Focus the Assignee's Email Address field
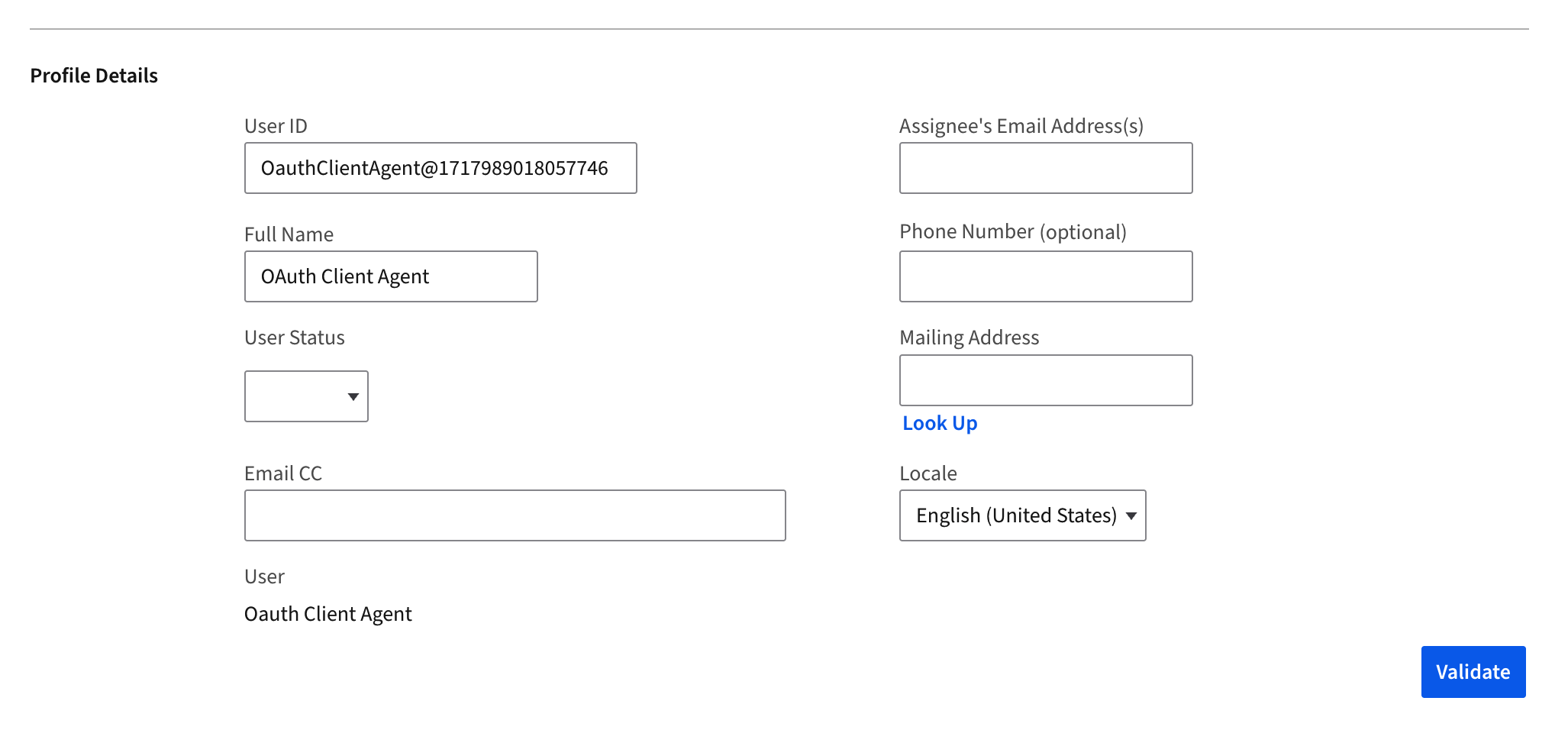Image resolution: width=1568 pixels, height=730 pixels. click(1045, 167)
